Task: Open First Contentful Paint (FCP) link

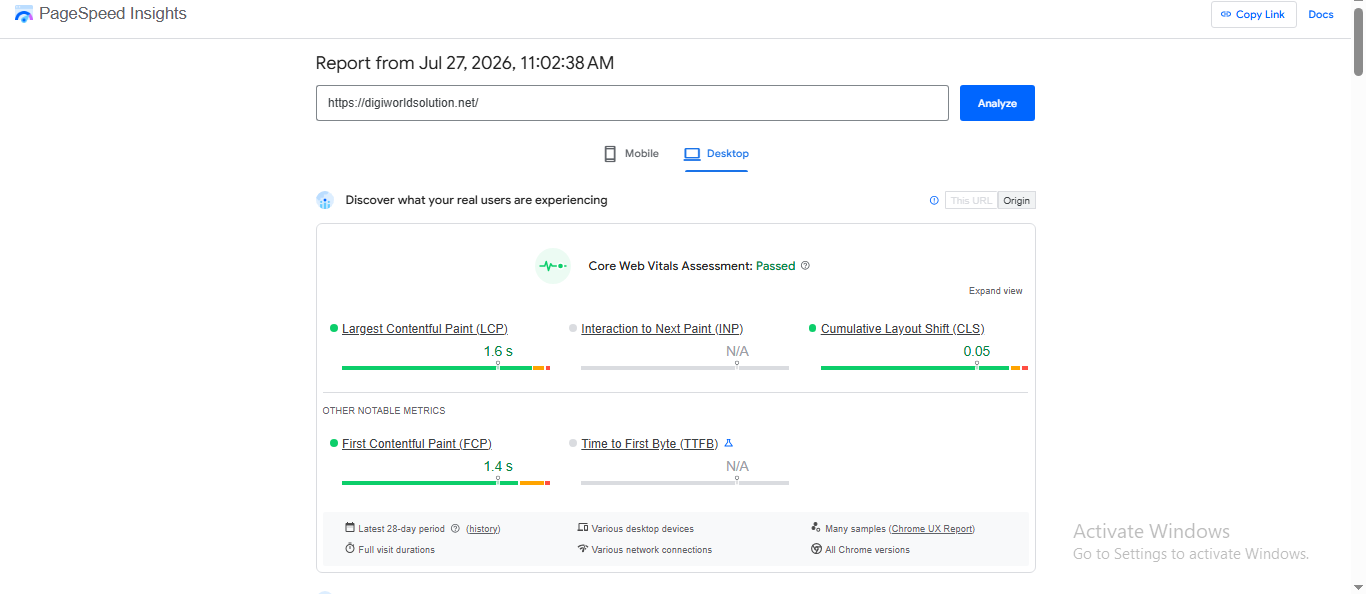Action: click(x=417, y=444)
